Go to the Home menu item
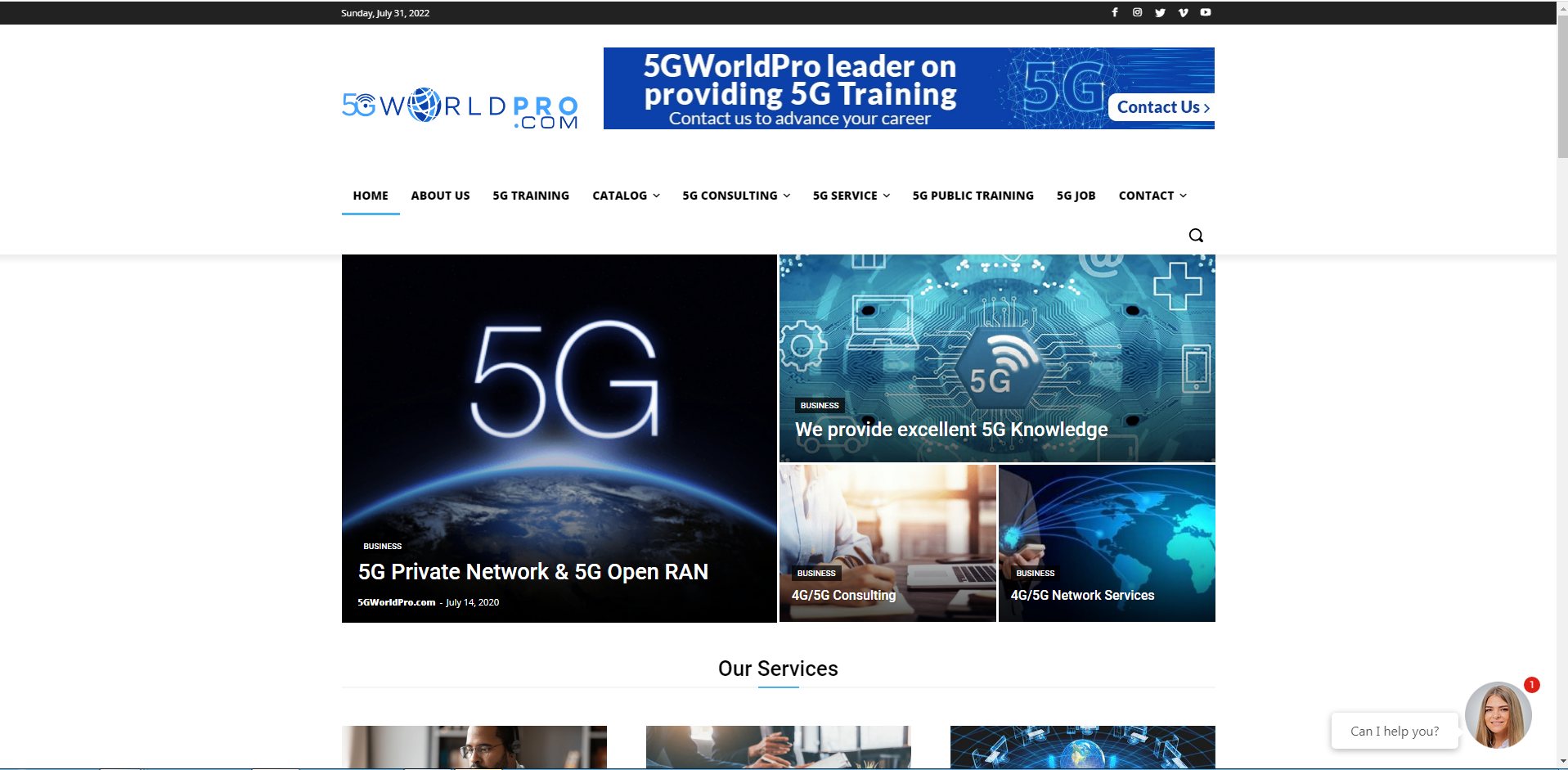Viewport: 1568px width, 770px height. (371, 196)
